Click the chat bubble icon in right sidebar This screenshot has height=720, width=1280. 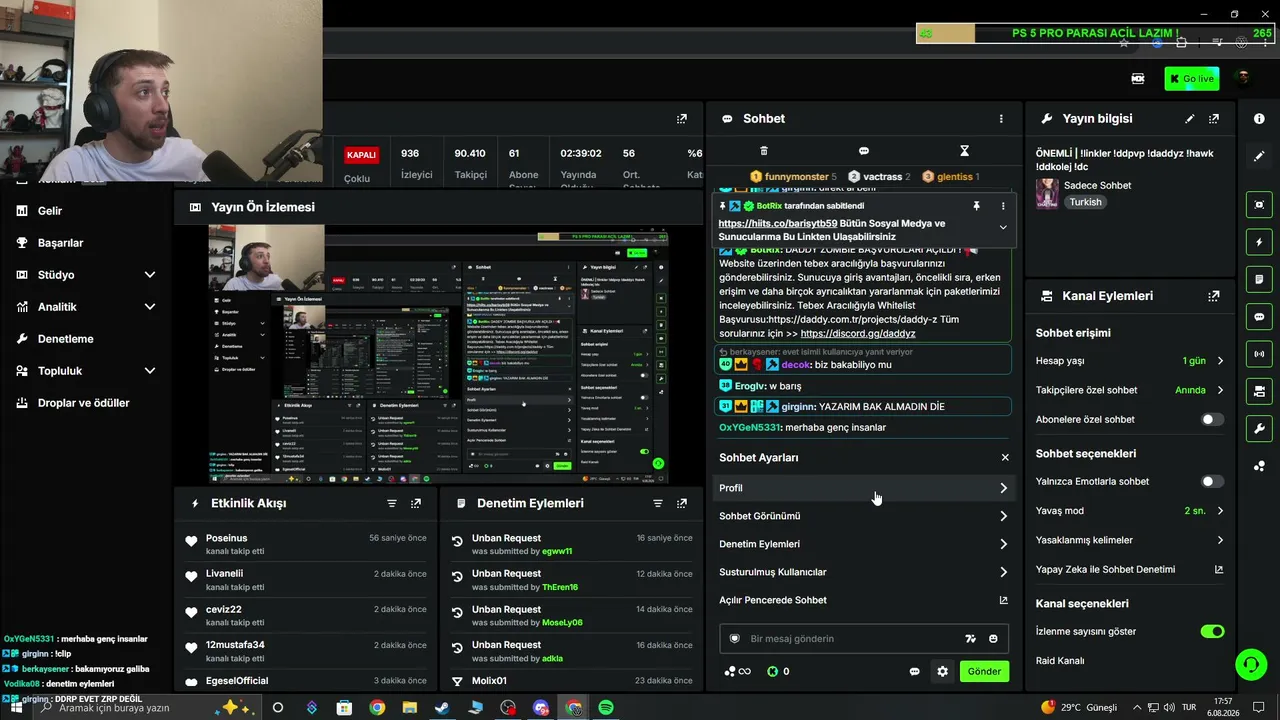click(x=1259, y=316)
